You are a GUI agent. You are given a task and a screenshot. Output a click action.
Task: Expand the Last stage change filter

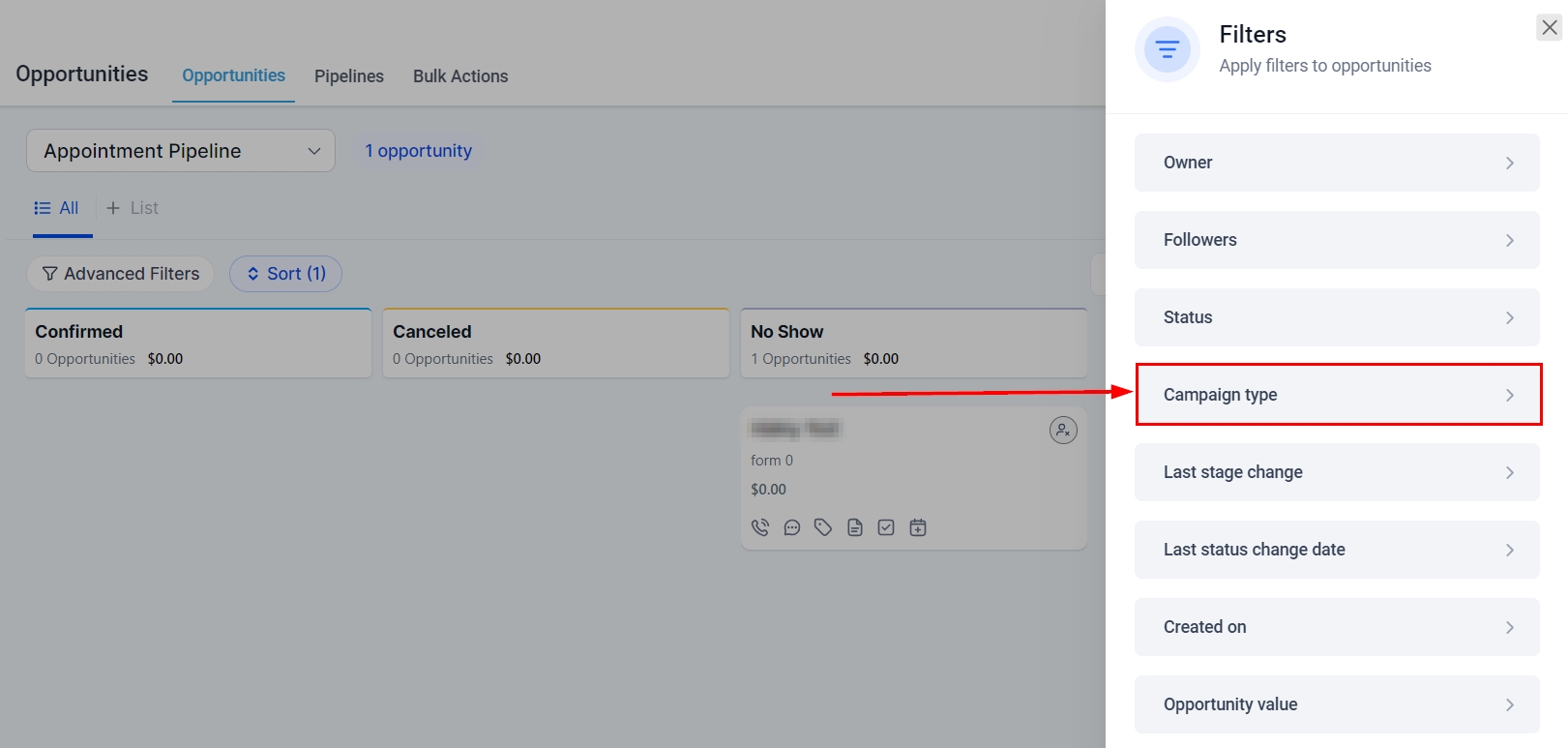point(1337,472)
